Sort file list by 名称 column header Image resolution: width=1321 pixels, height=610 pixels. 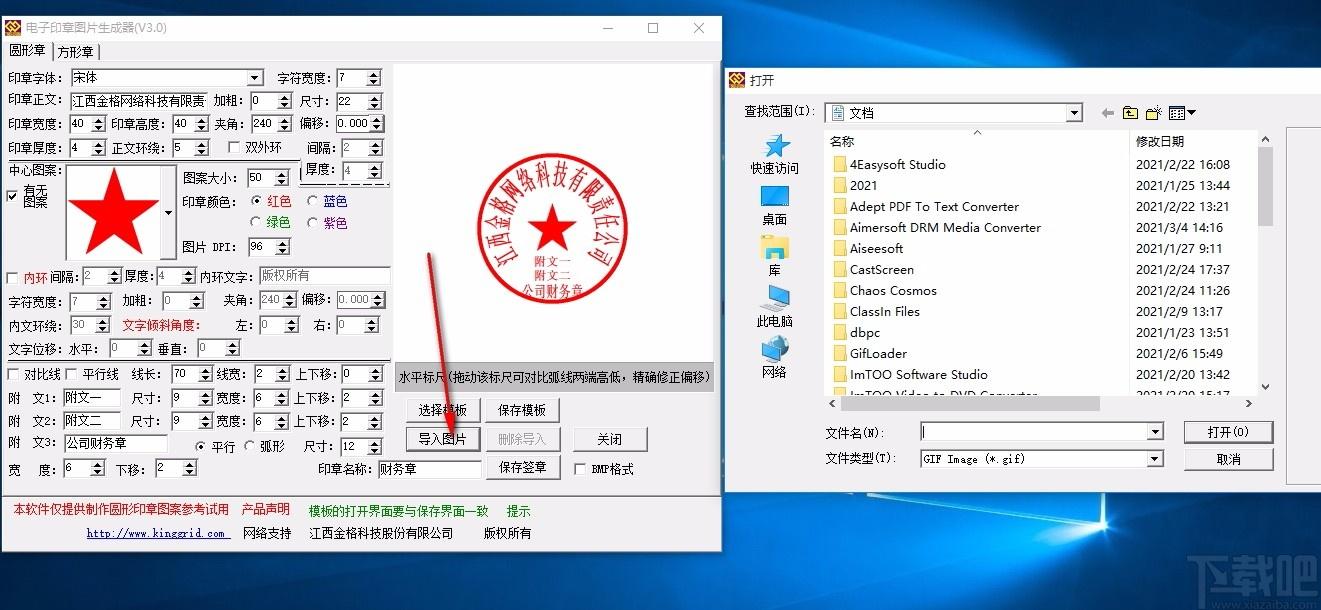pos(977,141)
